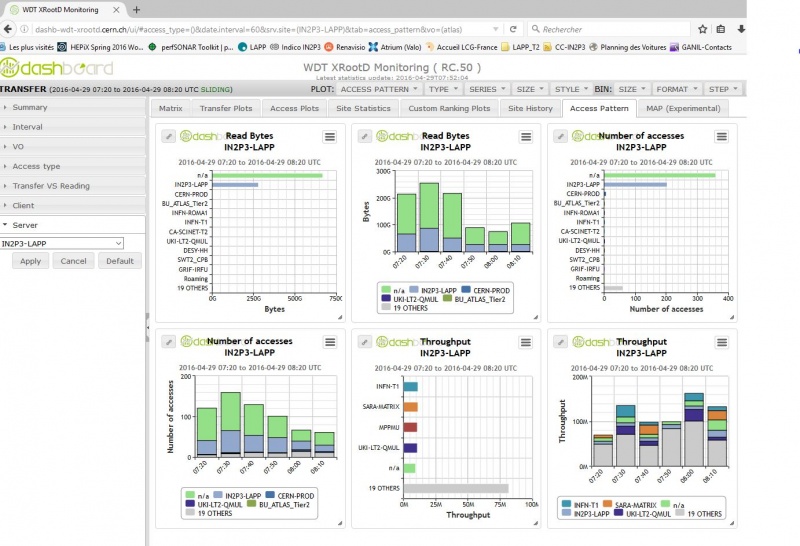Open menu icon on Number of accesses time chart
This screenshot has height=546, width=800.
(330, 342)
